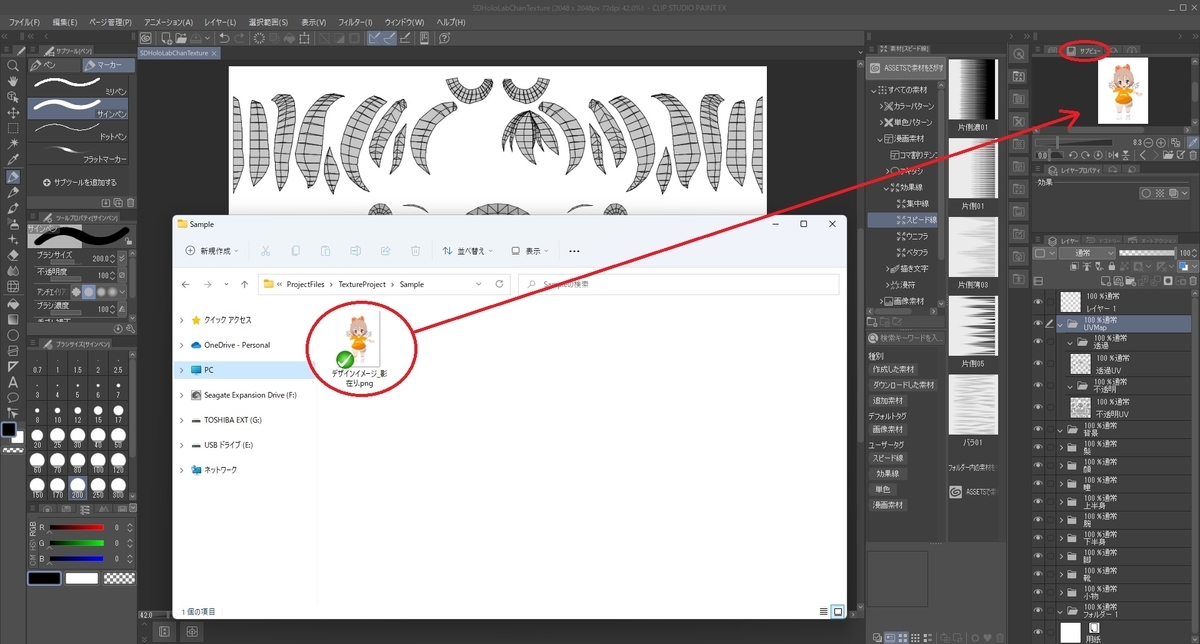Select the Zoom magnifier tool

(13, 65)
